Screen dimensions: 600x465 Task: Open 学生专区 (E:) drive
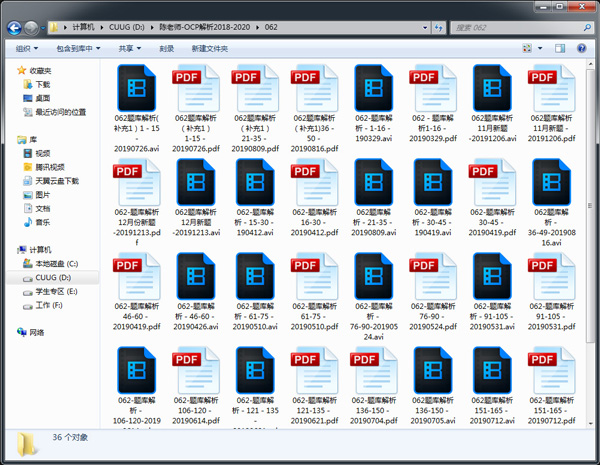pyautogui.click(x=50, y=291)
